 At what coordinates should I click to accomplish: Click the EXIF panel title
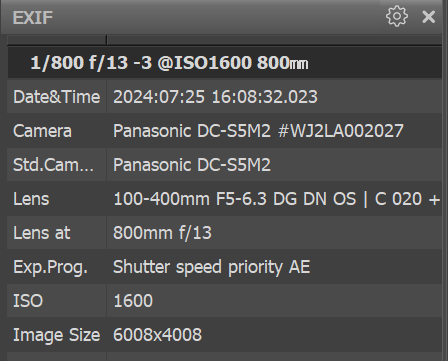click(33, 18)
